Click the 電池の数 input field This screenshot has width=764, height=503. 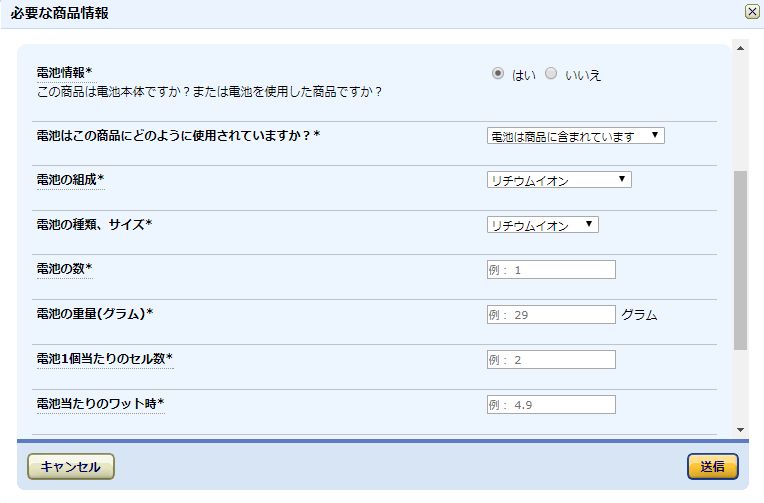[x=551, y=270]
